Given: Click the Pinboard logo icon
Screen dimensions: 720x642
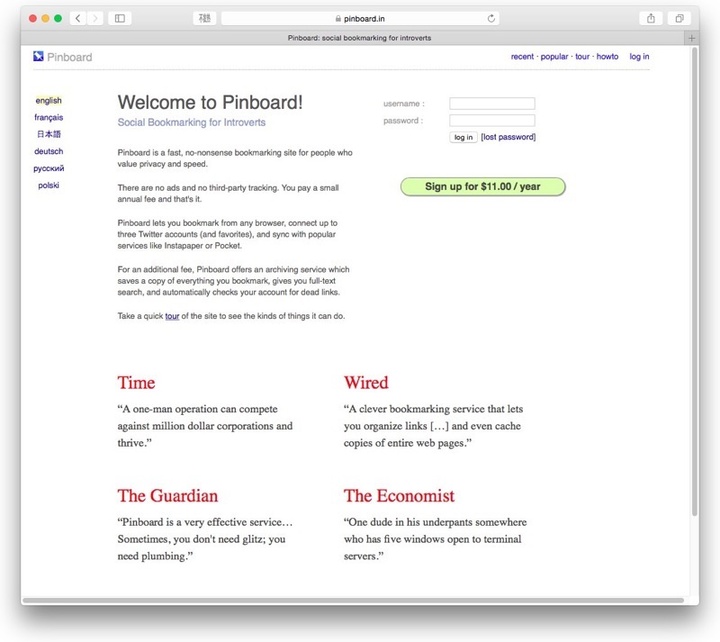Looking at the screenshot, I should click(x=38, y=57).
